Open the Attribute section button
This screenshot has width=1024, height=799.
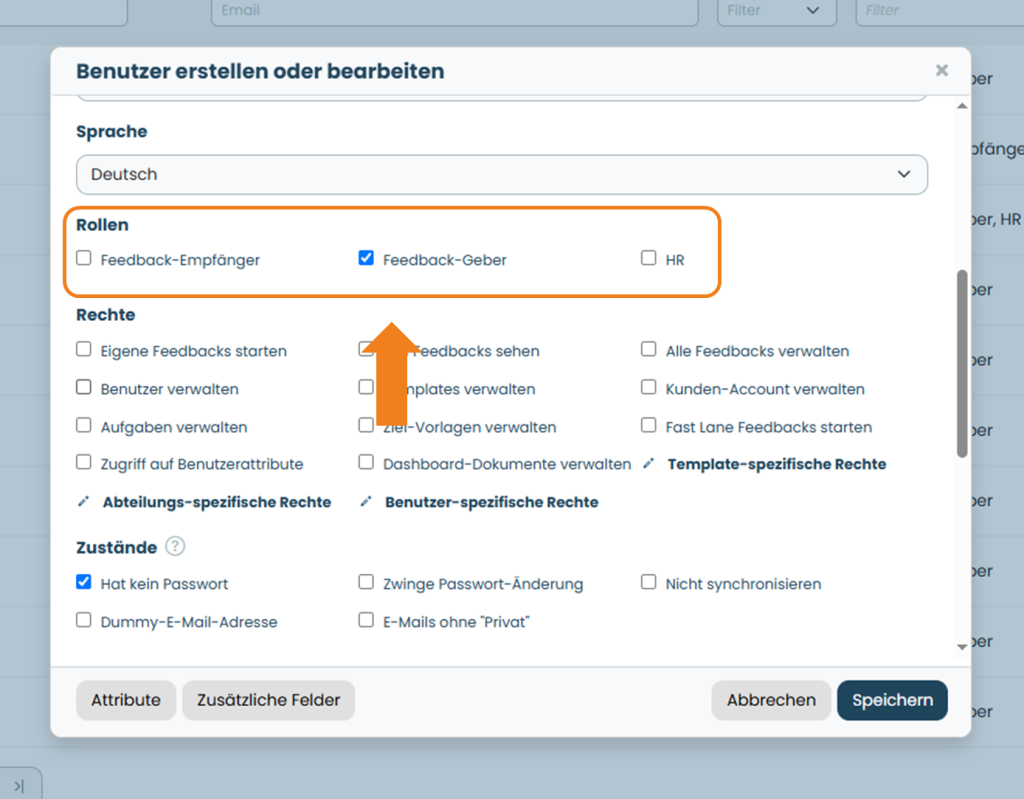pos(126,700)
